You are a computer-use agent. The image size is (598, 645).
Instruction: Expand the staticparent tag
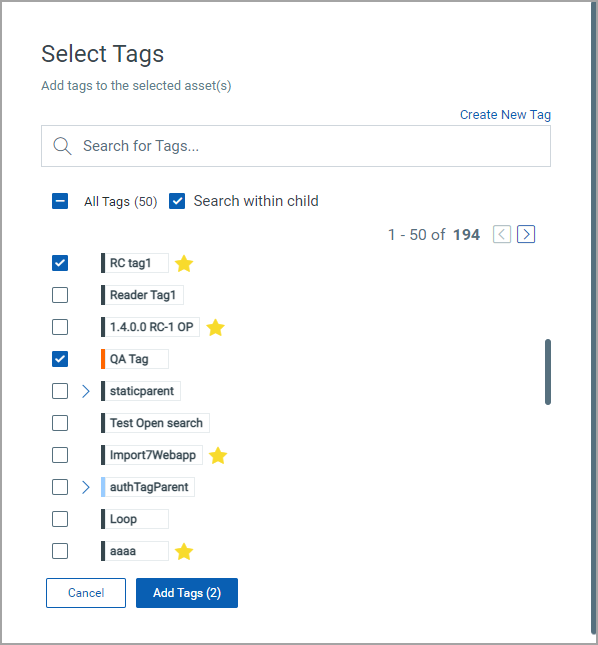click(x=86, y=391)
